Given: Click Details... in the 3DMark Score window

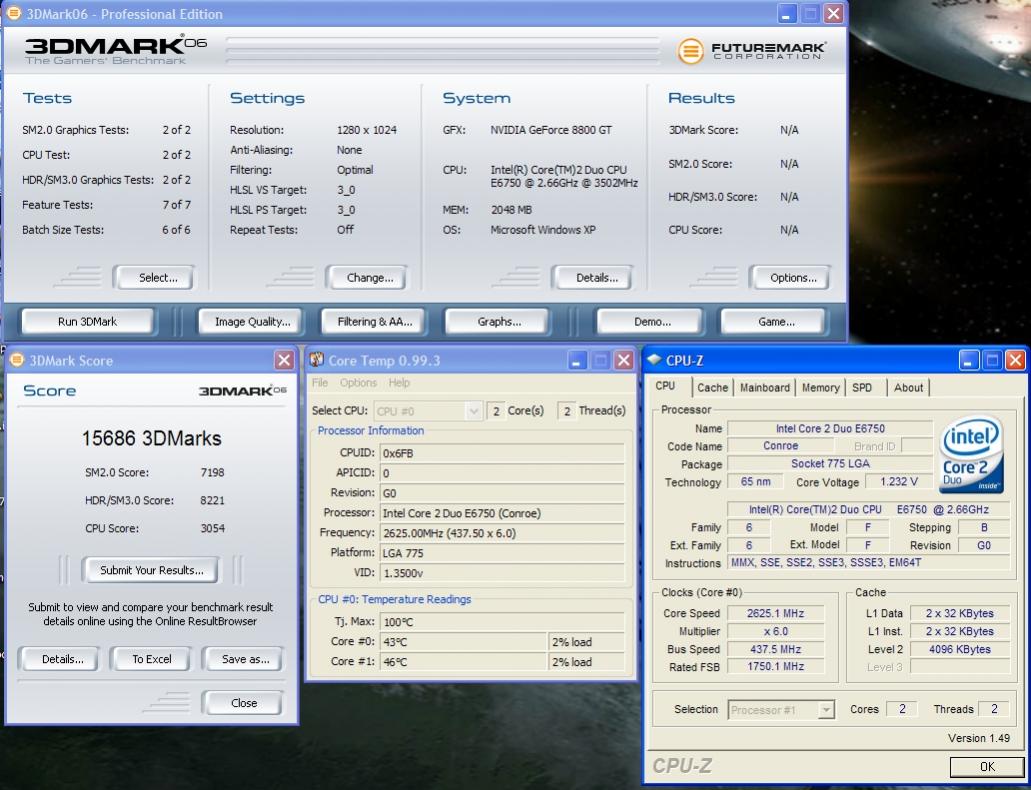Looking at the screenshot, I should [x=60, y=659].
